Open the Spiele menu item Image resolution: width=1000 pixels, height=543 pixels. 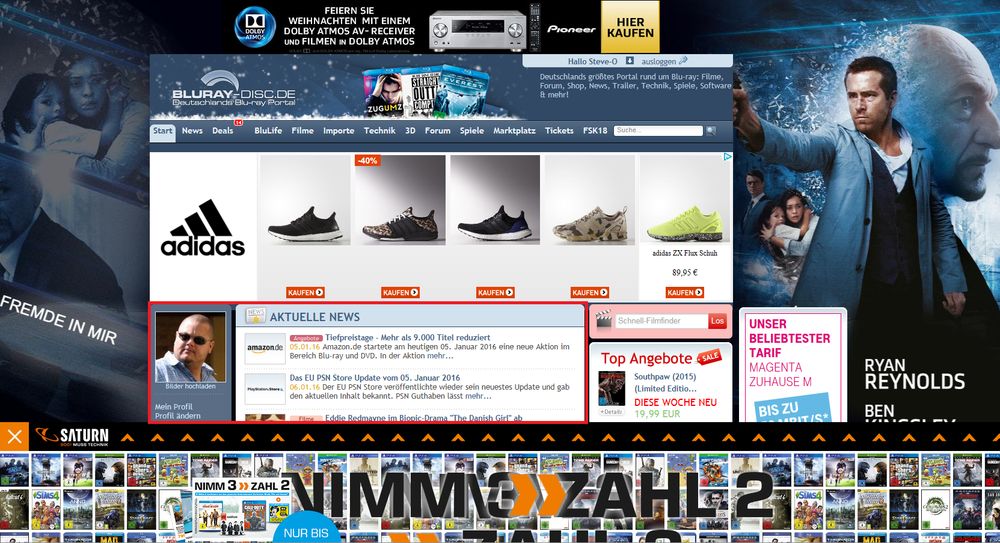472,131
